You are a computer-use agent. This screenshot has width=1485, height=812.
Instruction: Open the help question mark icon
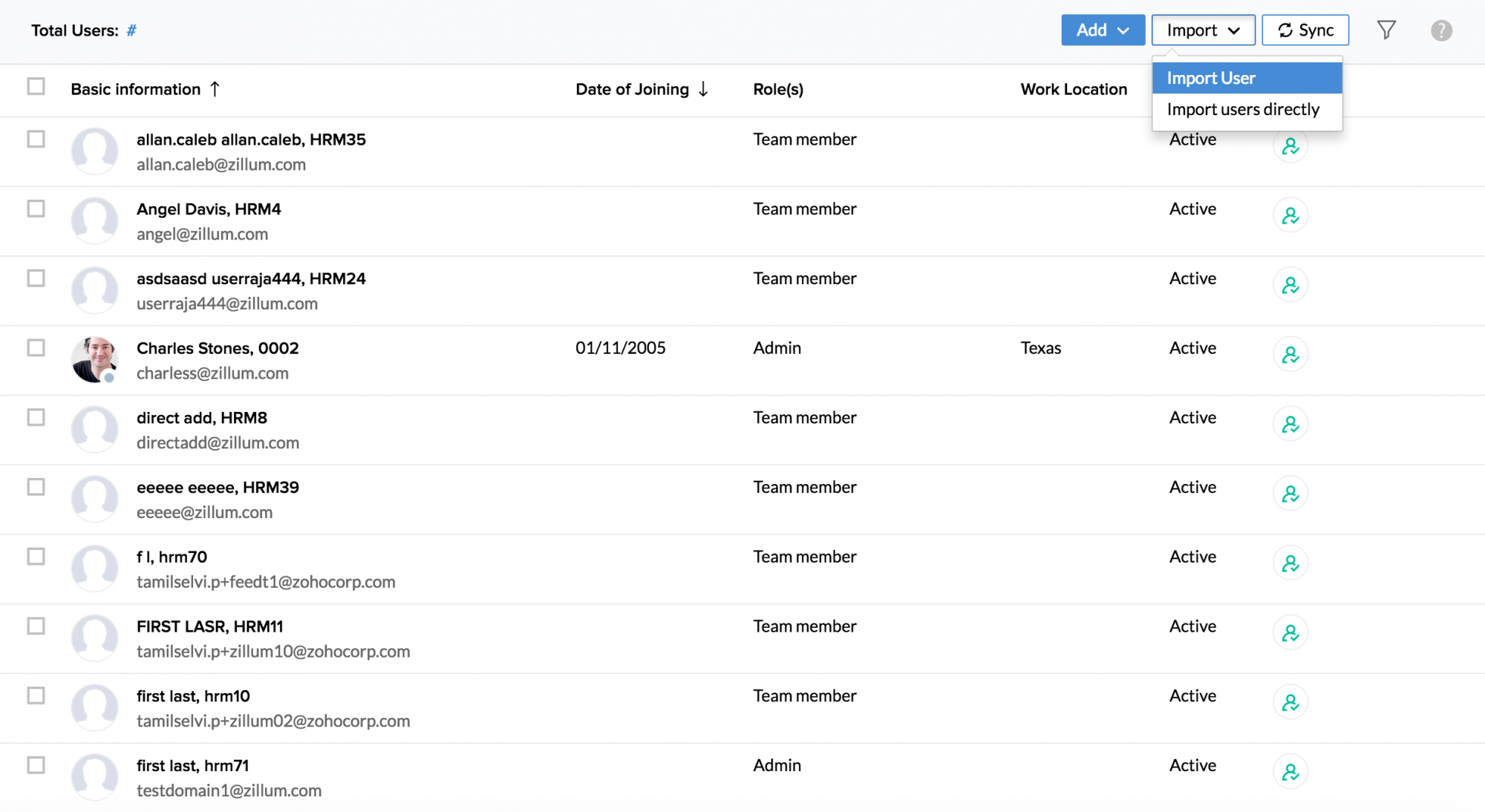1440,30
